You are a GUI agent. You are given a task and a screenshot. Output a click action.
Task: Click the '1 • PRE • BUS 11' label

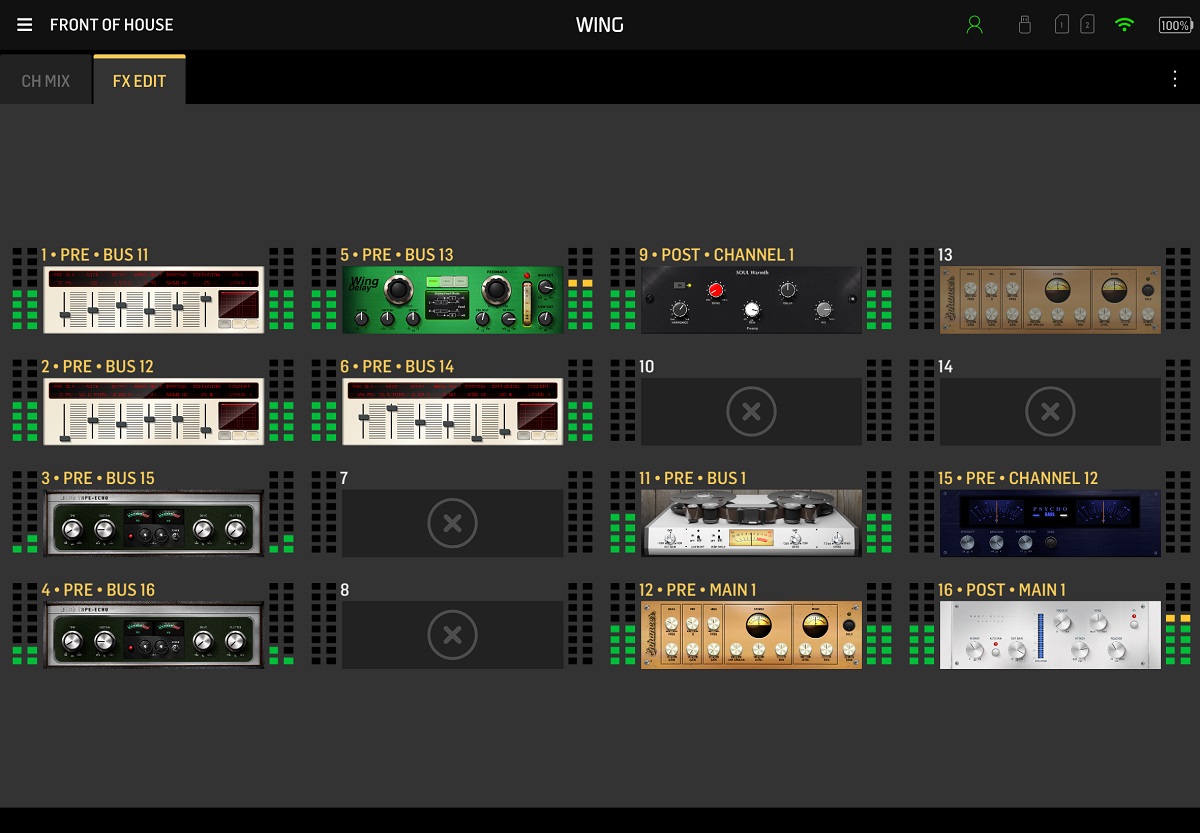(95, 255)
